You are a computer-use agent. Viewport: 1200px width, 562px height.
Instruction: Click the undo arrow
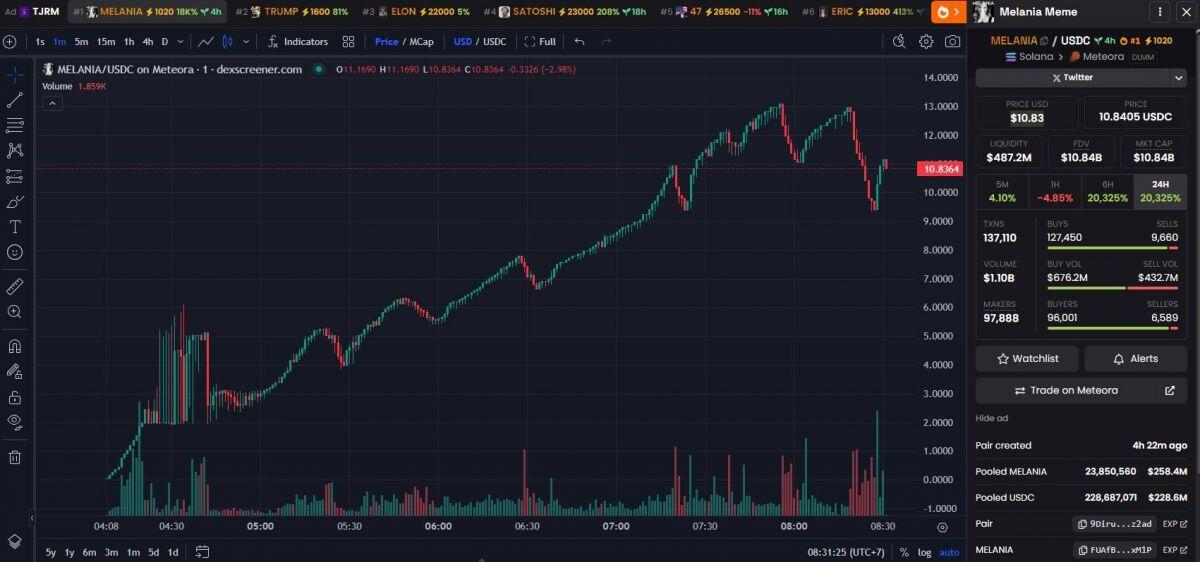[580, 42]
